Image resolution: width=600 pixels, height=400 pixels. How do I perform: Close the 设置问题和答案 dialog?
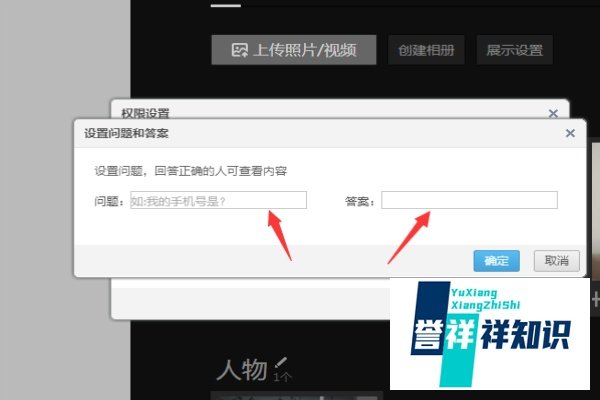570,133
